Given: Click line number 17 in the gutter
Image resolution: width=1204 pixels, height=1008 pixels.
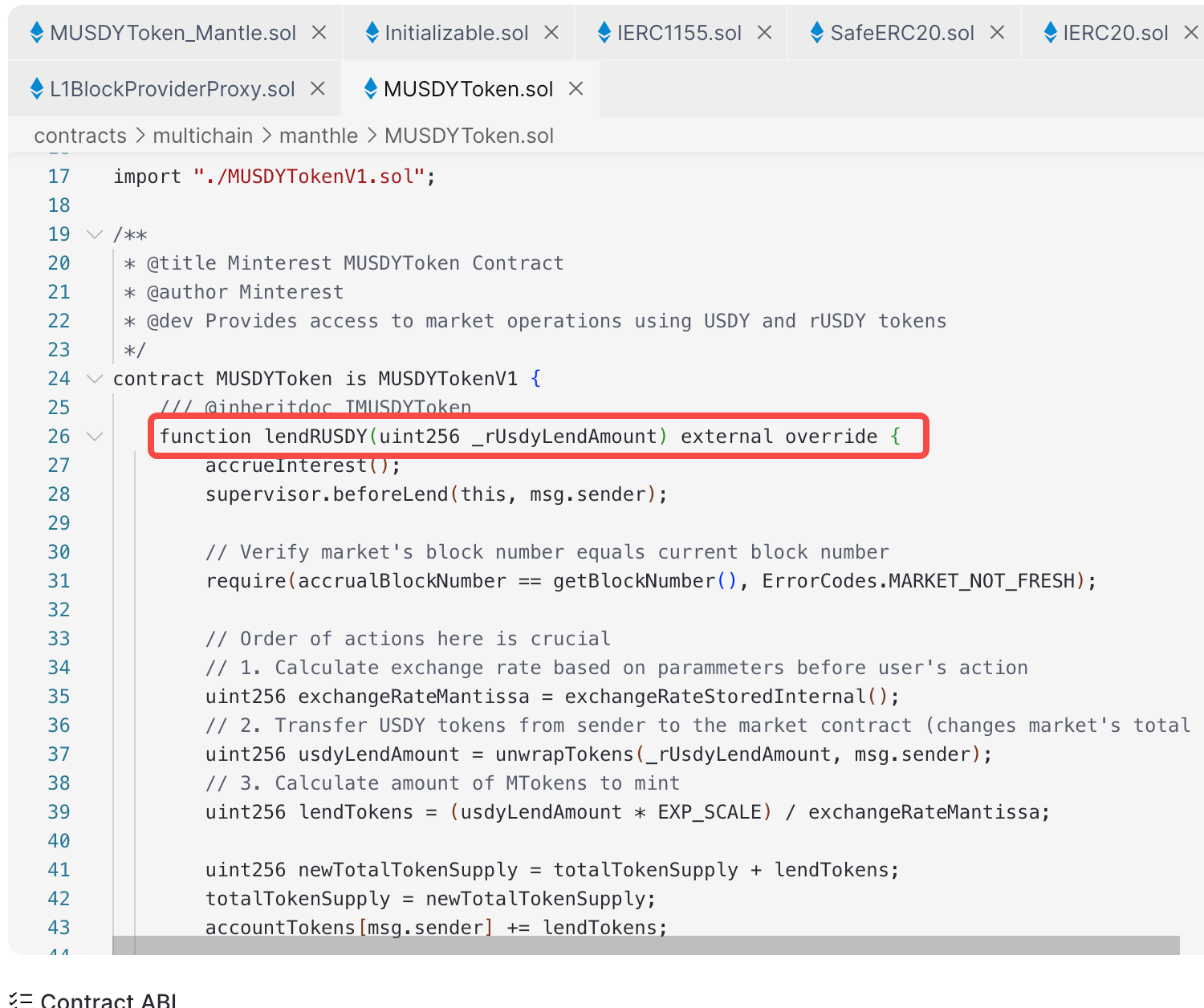Looking at the screenshot, I should (x=59, y=177).
